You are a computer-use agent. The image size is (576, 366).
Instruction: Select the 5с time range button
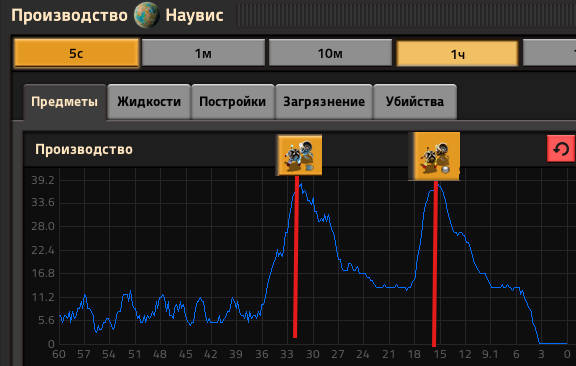[76, 53]
